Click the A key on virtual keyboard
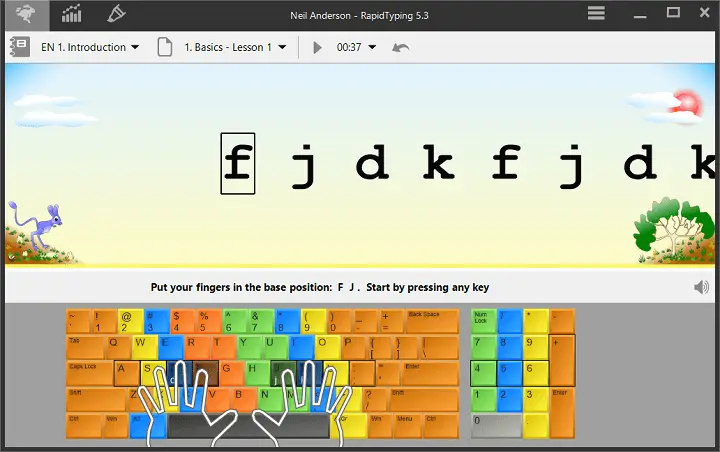This screenshot has height=452, width=720. click(127, 373)
